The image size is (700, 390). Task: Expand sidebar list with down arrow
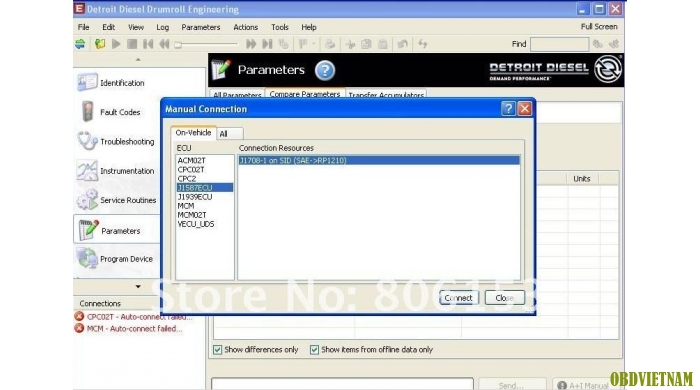point(138,286)
